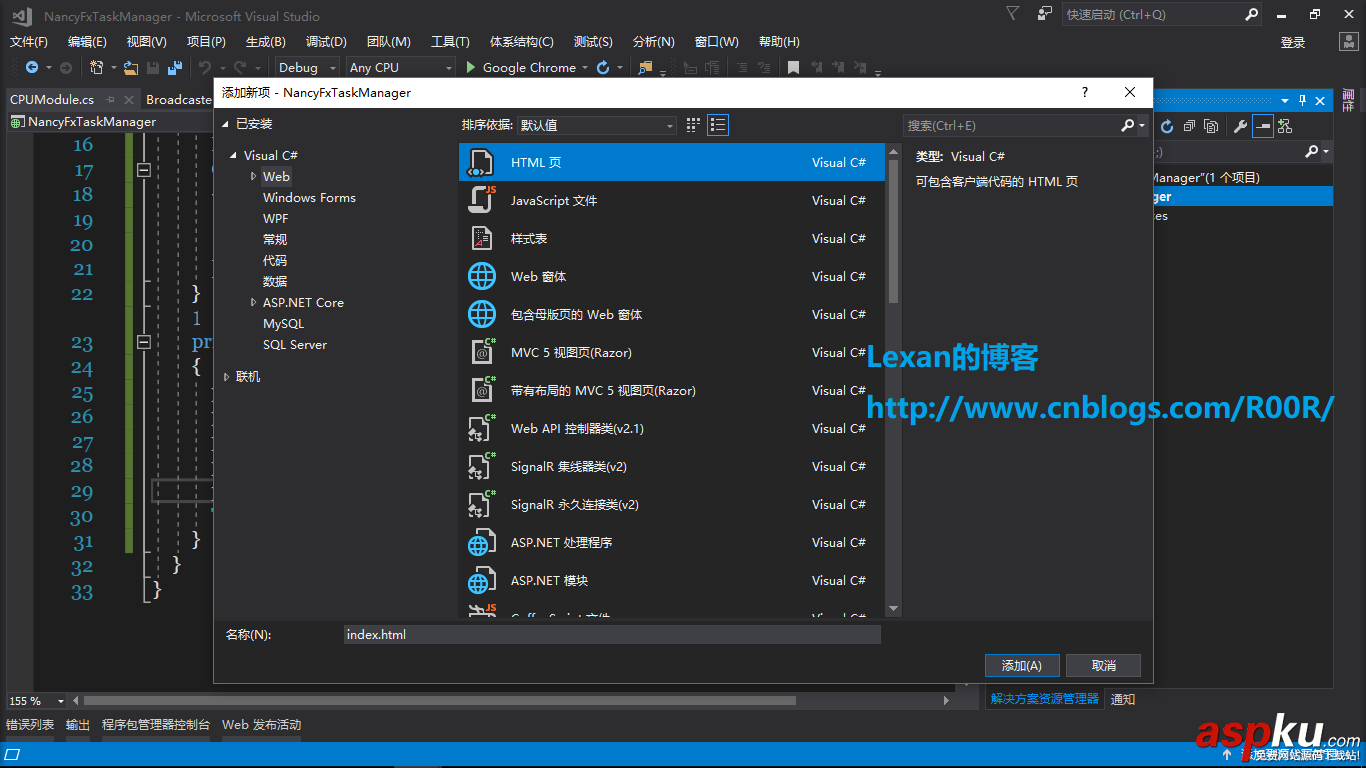Click the view class diagram icon in Solution Explorer
The height and width of the screenshot is (768, 1366).
[x=1285, y=126]
